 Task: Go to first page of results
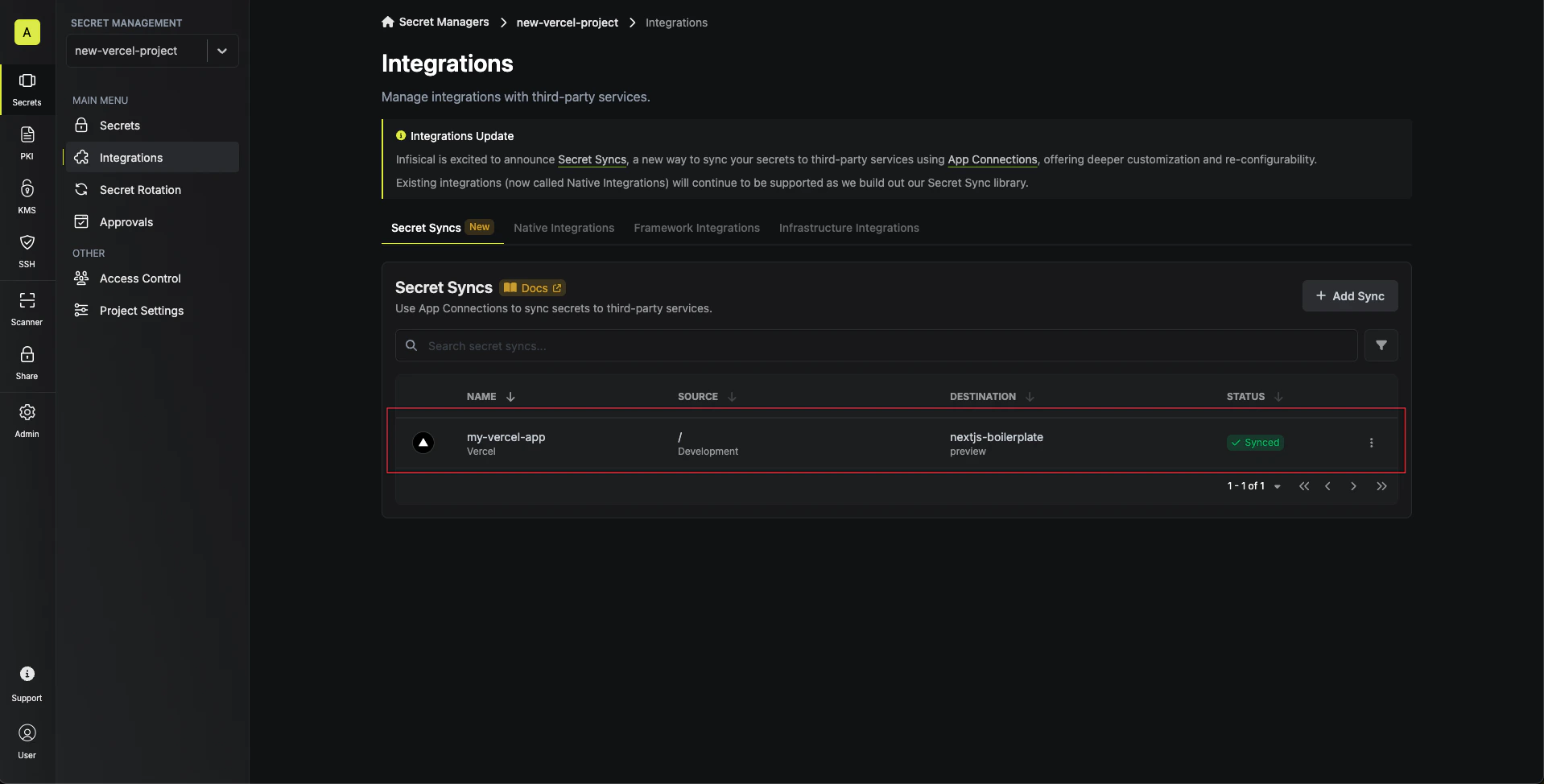pyautogui.click(x=1304, y=486)
